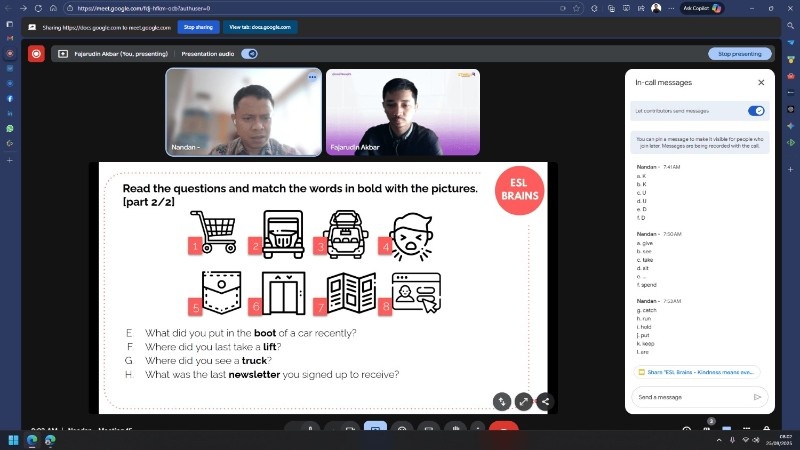
Task: Click the send message arrow icon
Action: 757,397
